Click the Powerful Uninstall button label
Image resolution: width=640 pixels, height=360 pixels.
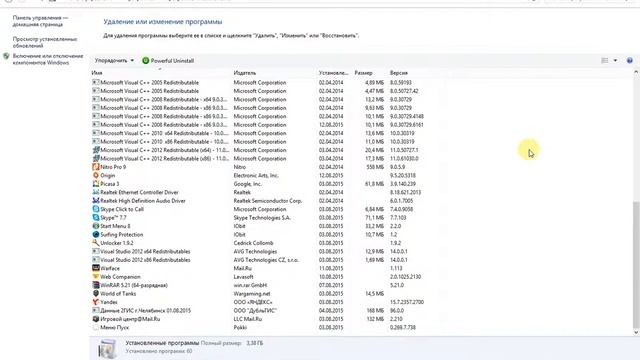172,60
